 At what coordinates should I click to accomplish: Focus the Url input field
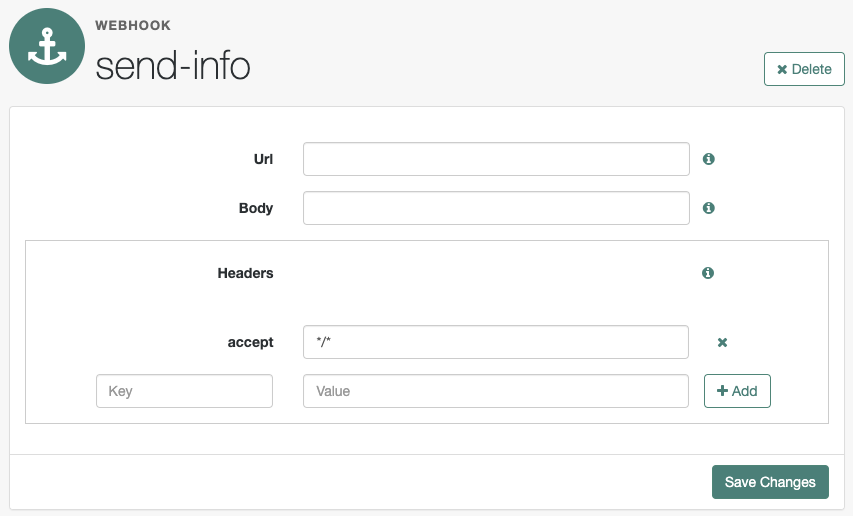pos(496,159)
